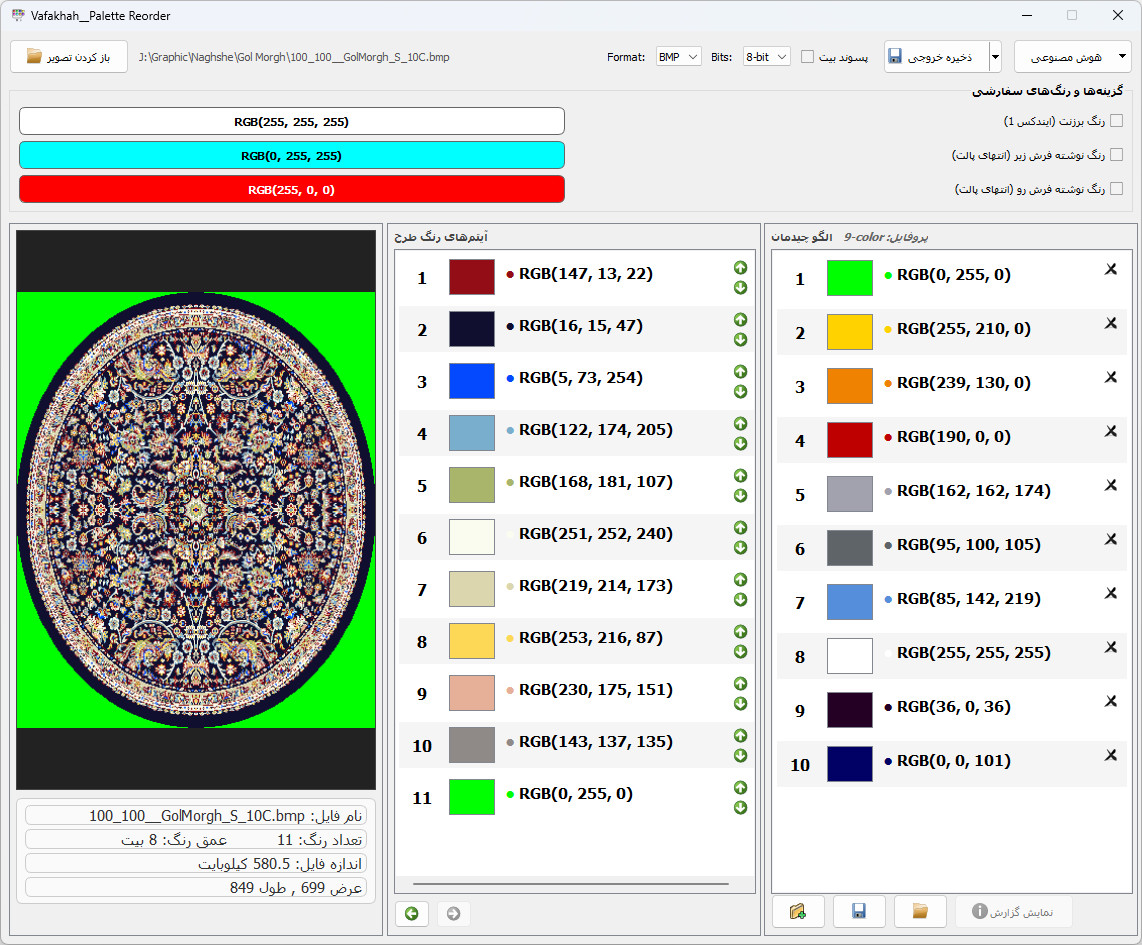The height and width of the screenshot is (945, 1142).
Task: Move design color row 8 RGB(253, 216, 87) up
Action: click(x=740, y=632)
